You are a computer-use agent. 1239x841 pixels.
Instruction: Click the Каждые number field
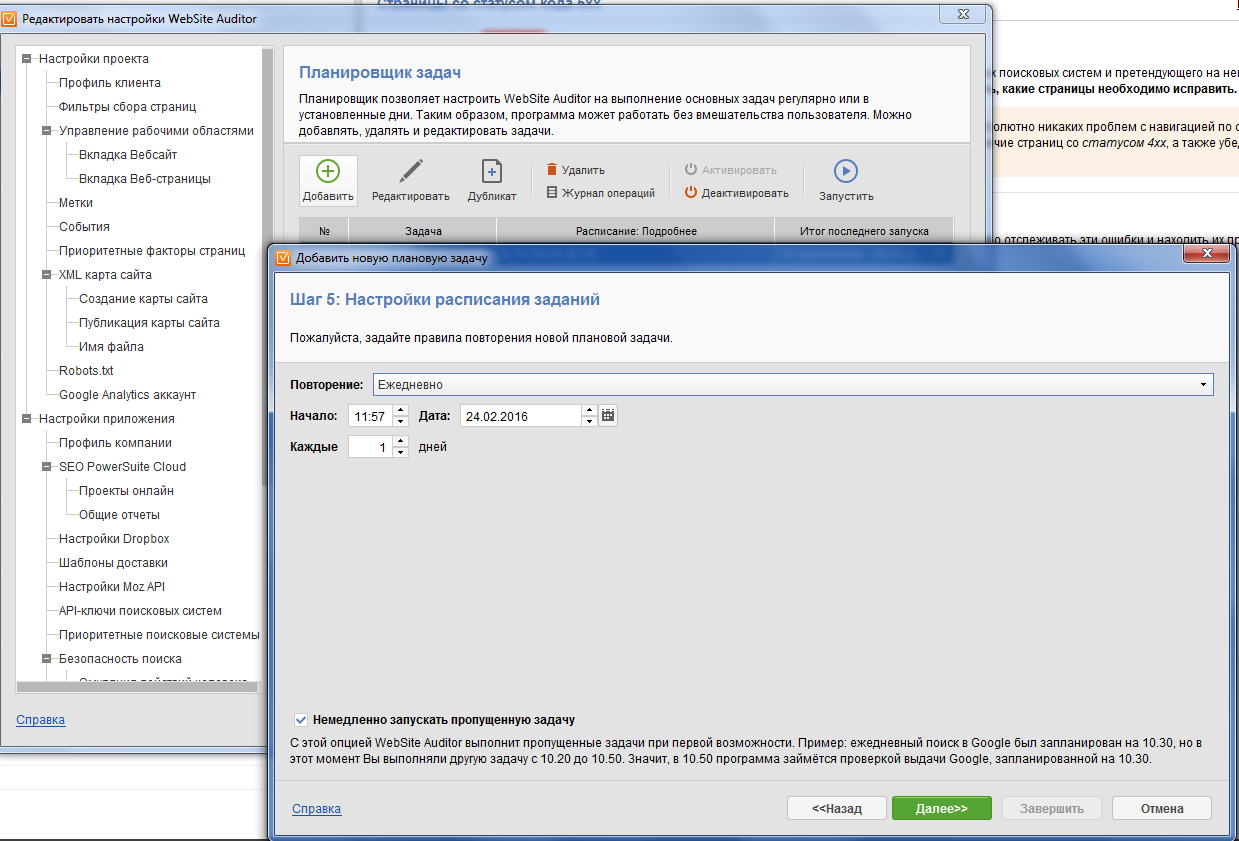371,447
